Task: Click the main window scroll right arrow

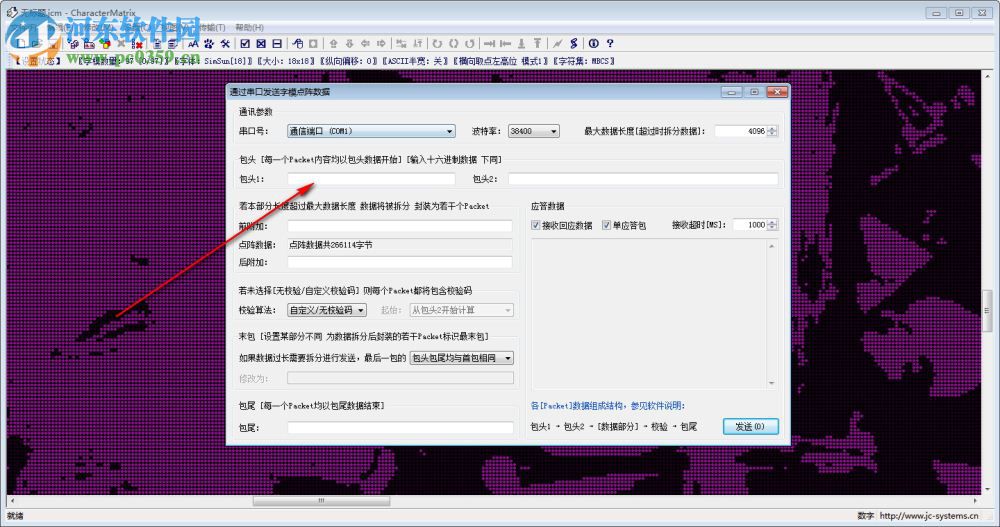Action: (976, 501)
